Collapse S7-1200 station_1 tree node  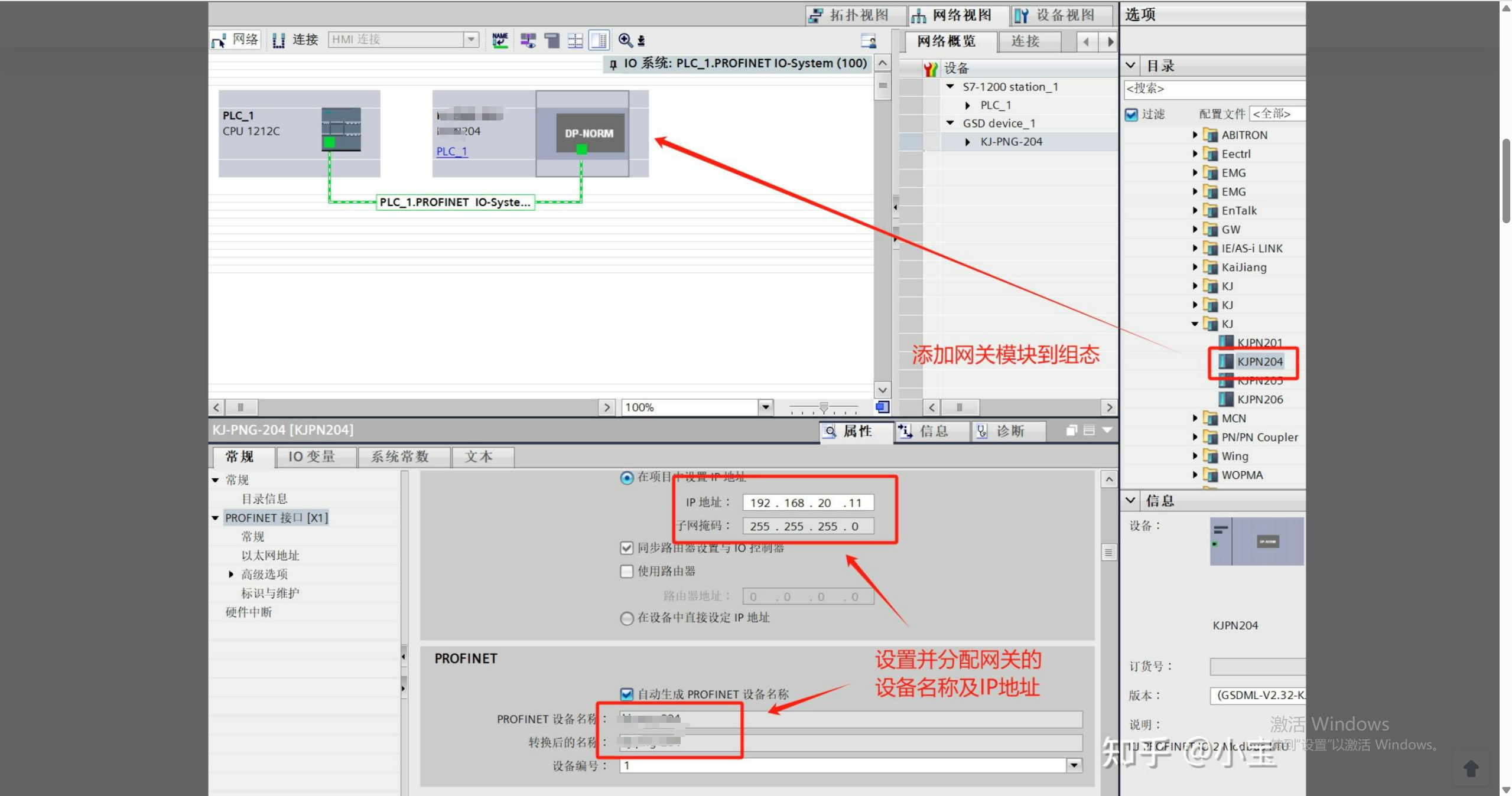pyautogui.click(x=950, y=87)
